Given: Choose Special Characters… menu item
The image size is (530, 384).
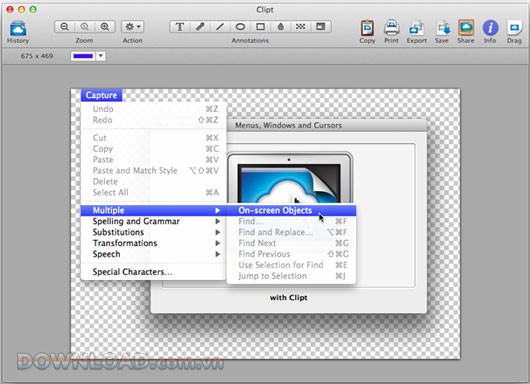Looking at the screenshot, I should click(153, 272).
